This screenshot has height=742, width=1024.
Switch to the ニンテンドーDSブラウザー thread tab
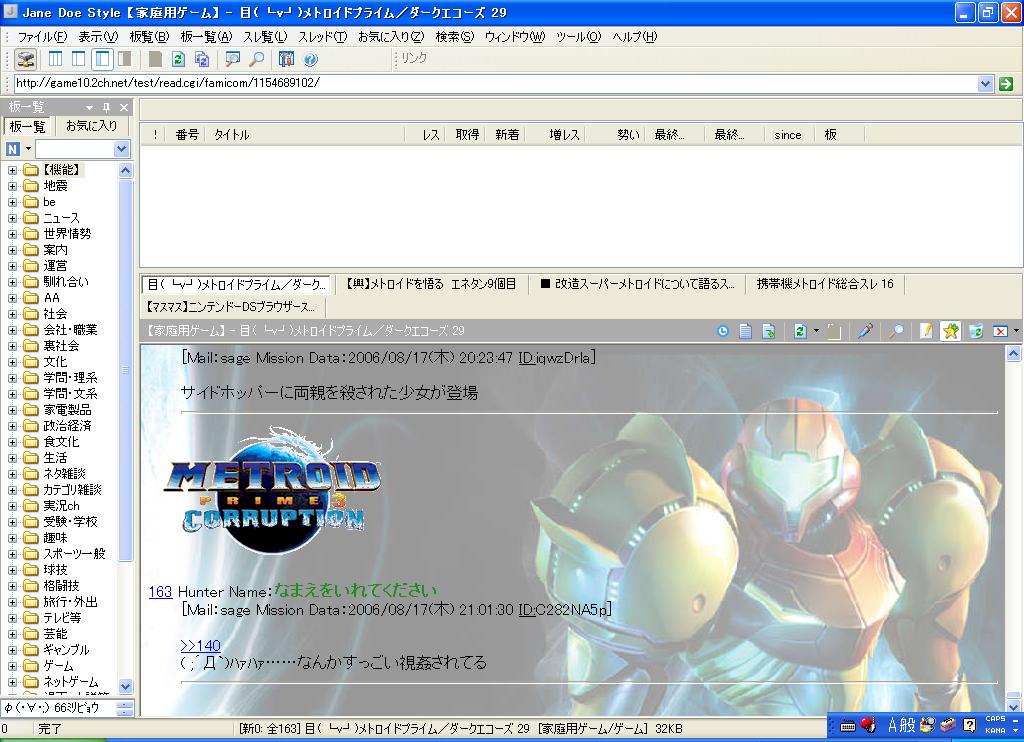coord(231,306)
